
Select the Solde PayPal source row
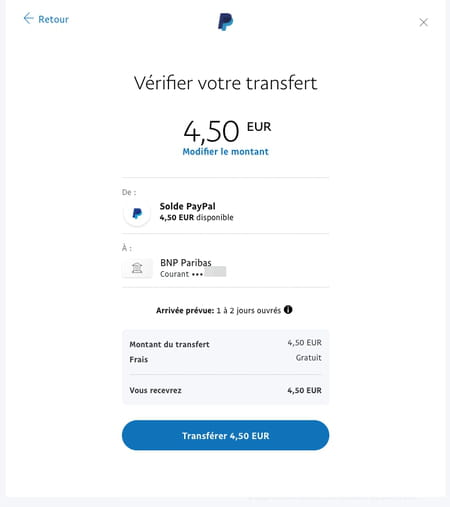[x=225, y=212]
